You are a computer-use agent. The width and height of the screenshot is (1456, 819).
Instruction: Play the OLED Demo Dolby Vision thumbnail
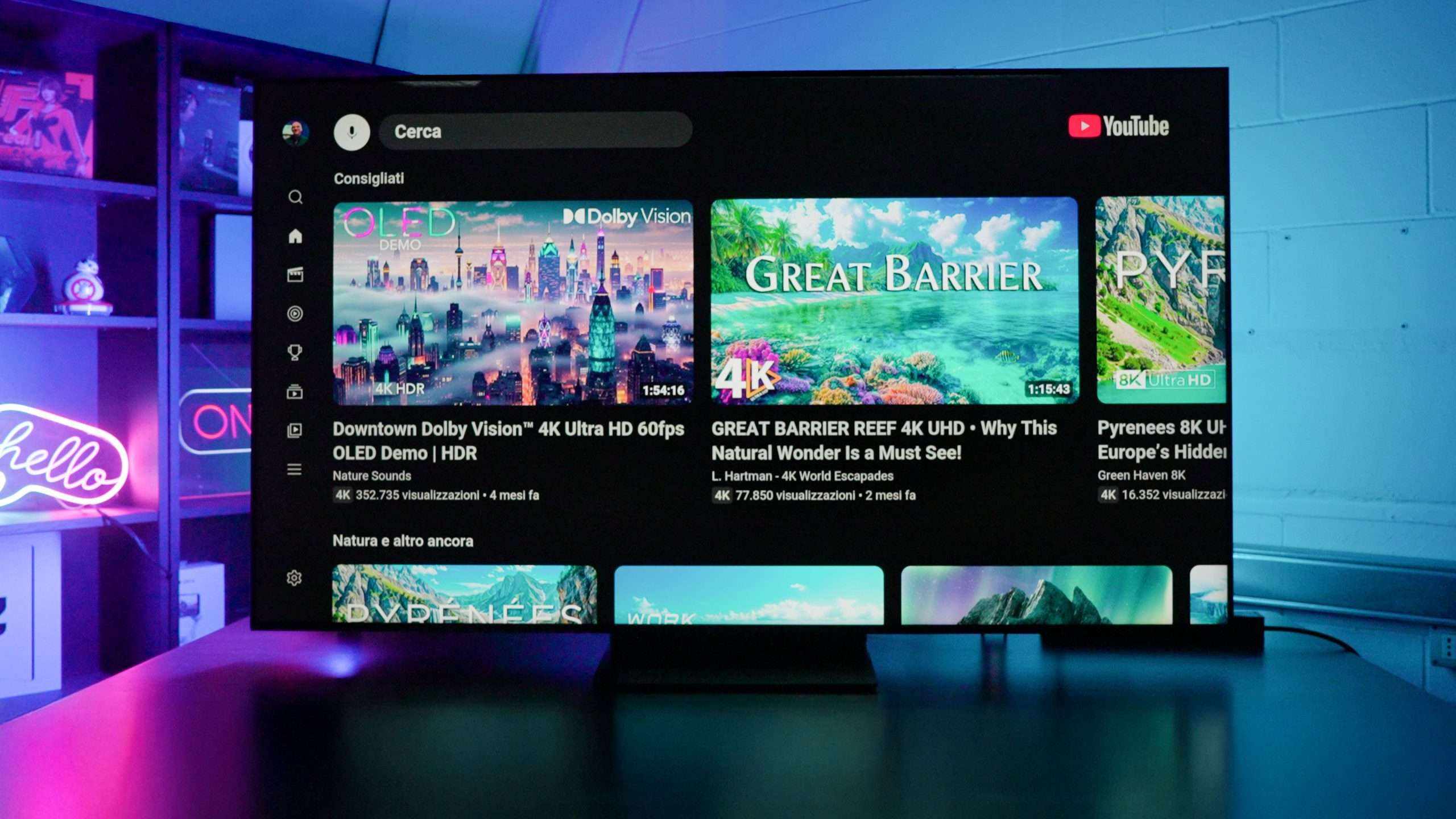[513, 303]
